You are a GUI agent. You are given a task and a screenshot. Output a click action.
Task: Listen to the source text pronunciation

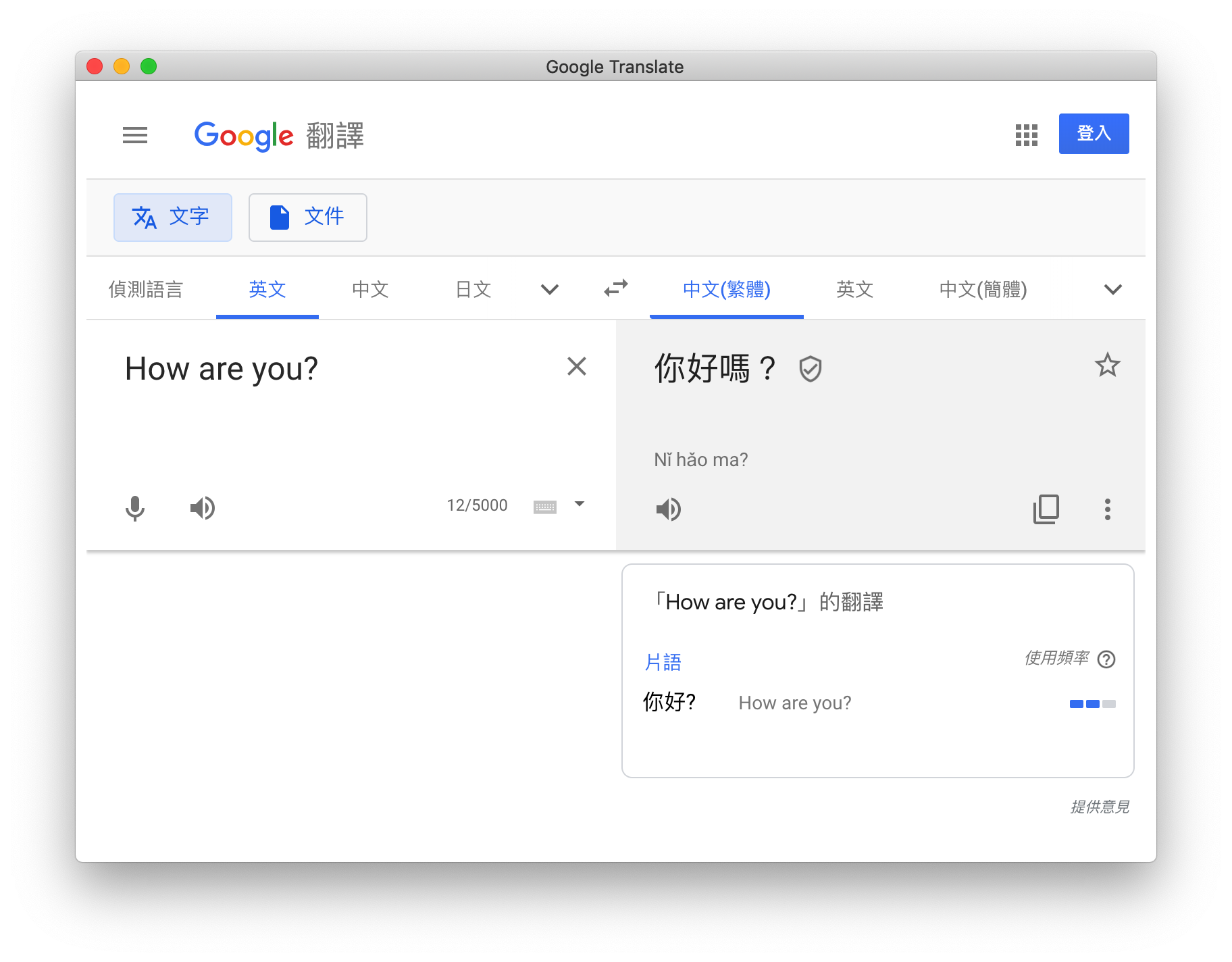click(x=202, y=508)
